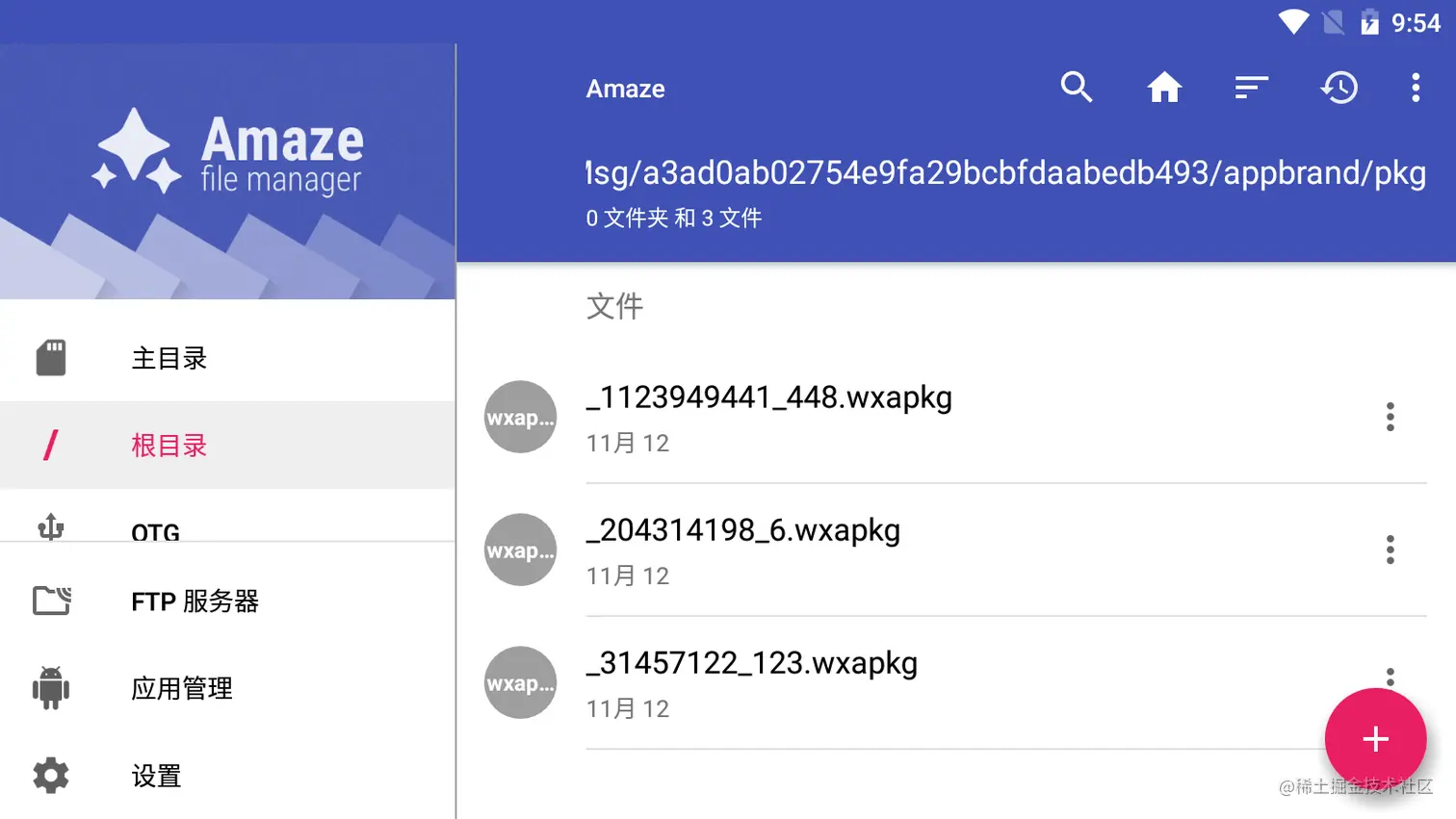This screenshot has height=819, width=1456.
Task: Click the FTP server folder icon
Action: coord(52,601)
